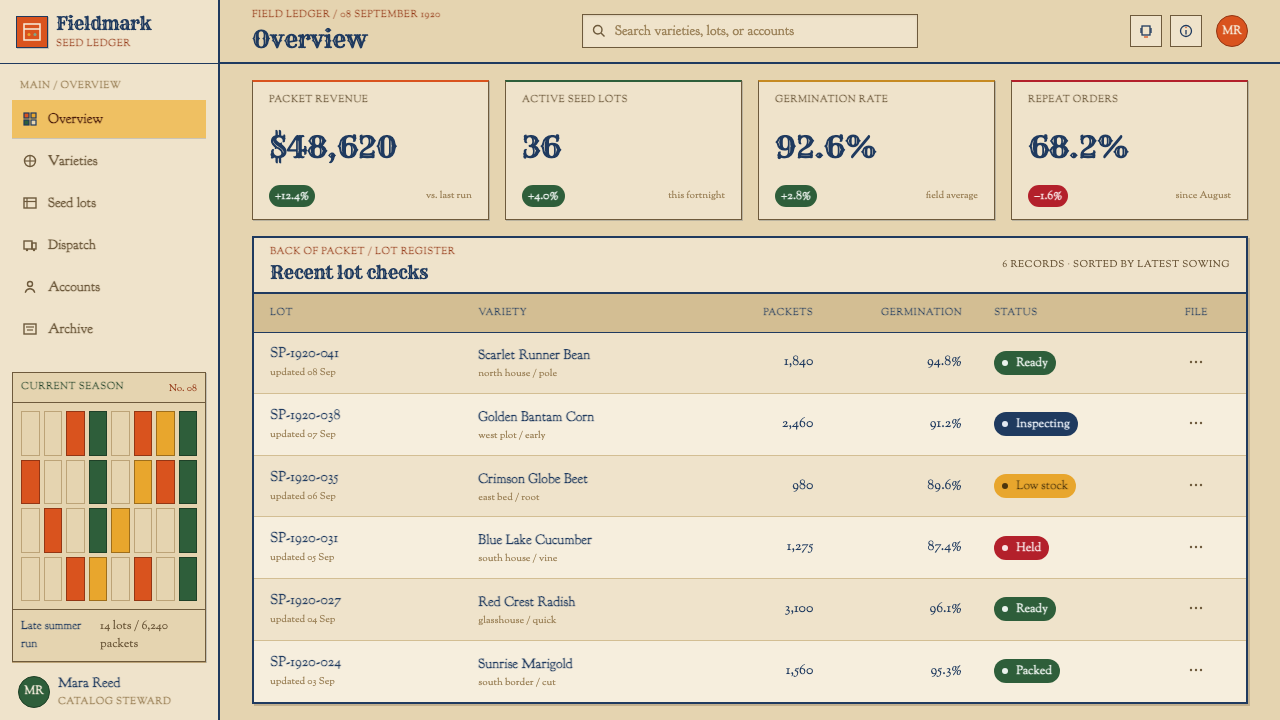Viewport: 1280px width, 720px height.
Task: Sort by the Germination column header
Action: pyautogui.click(x=921, y=312)
